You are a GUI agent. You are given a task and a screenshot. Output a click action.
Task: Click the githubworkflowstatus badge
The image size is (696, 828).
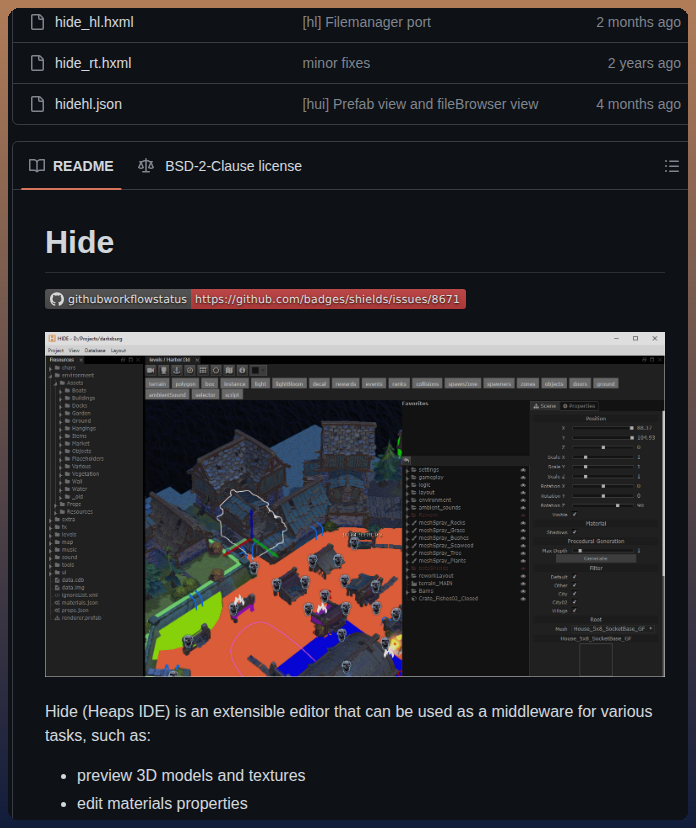click(x=255, y=299)
